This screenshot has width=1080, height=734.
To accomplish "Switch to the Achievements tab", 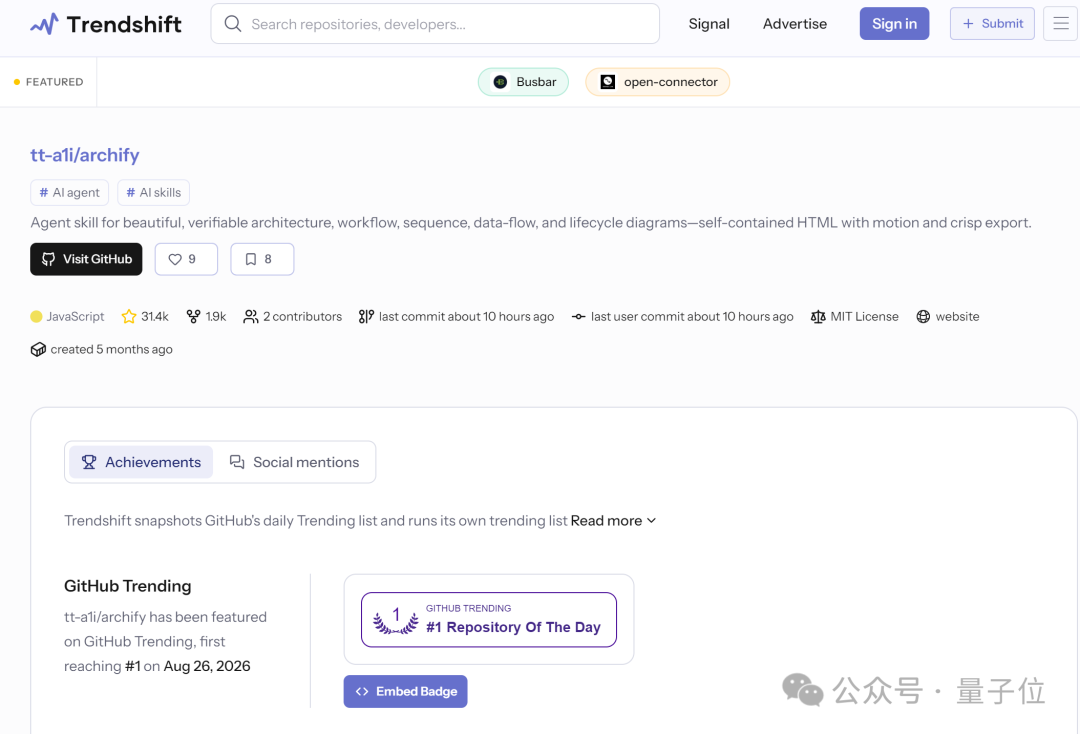I will coord(141,462).
